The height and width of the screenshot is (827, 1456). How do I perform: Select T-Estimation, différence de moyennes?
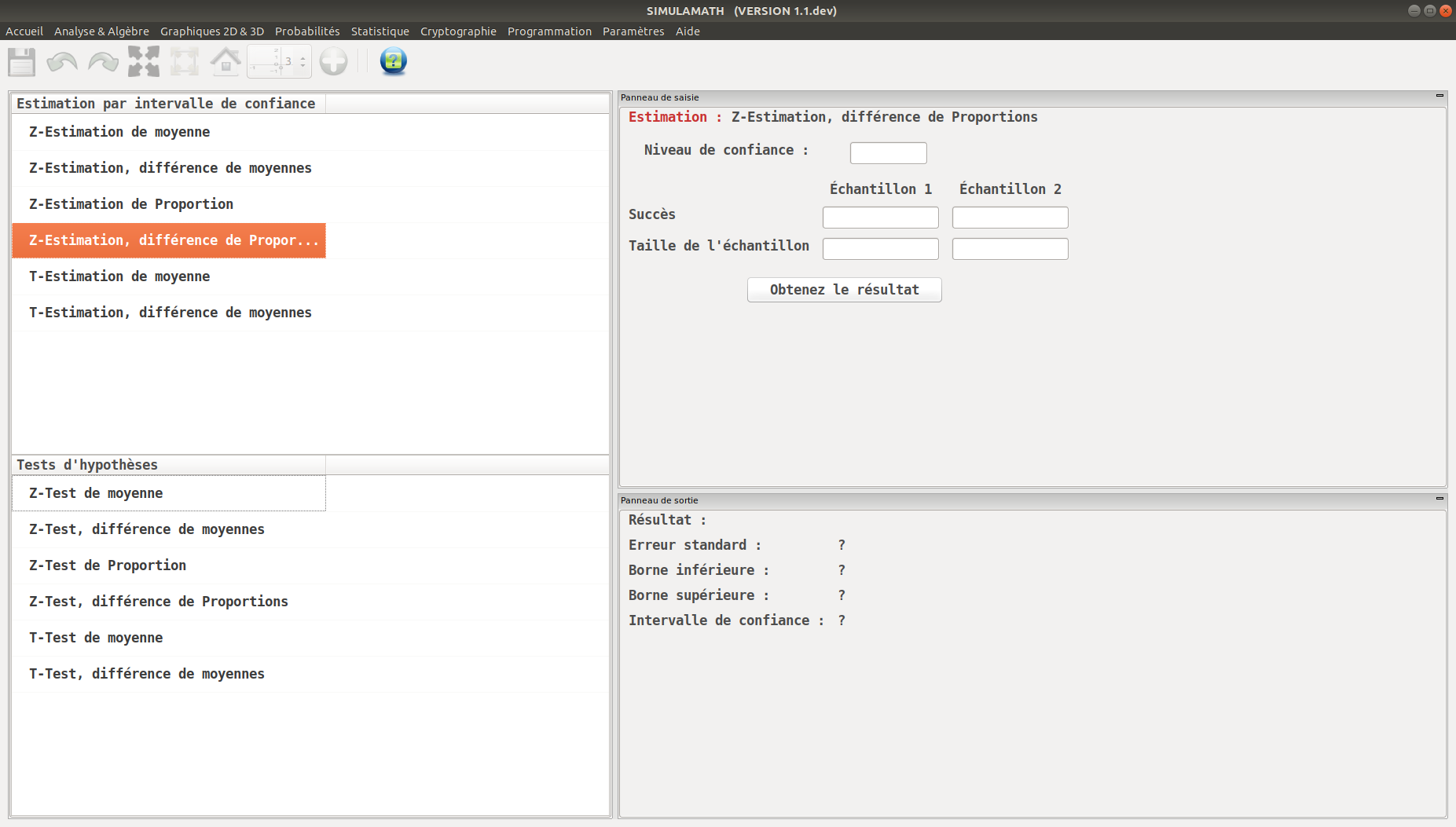coord(169,313)
